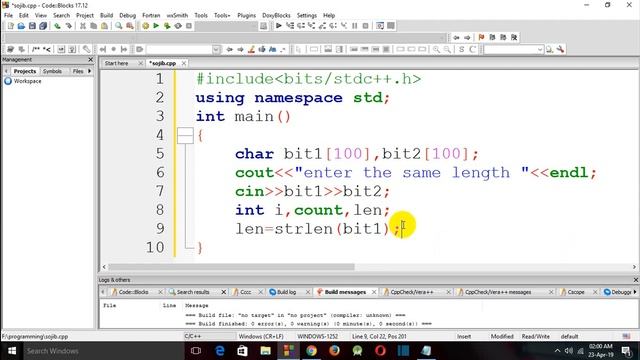Screen dimensions: 640x360
Task: Open the wrench settings icon in search toolbar
Action: [x=560, y=49]
